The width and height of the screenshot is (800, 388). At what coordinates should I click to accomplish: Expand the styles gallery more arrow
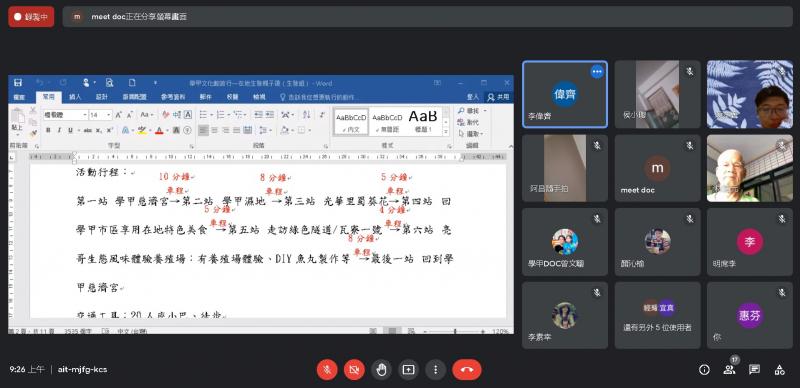click(445, 131)
